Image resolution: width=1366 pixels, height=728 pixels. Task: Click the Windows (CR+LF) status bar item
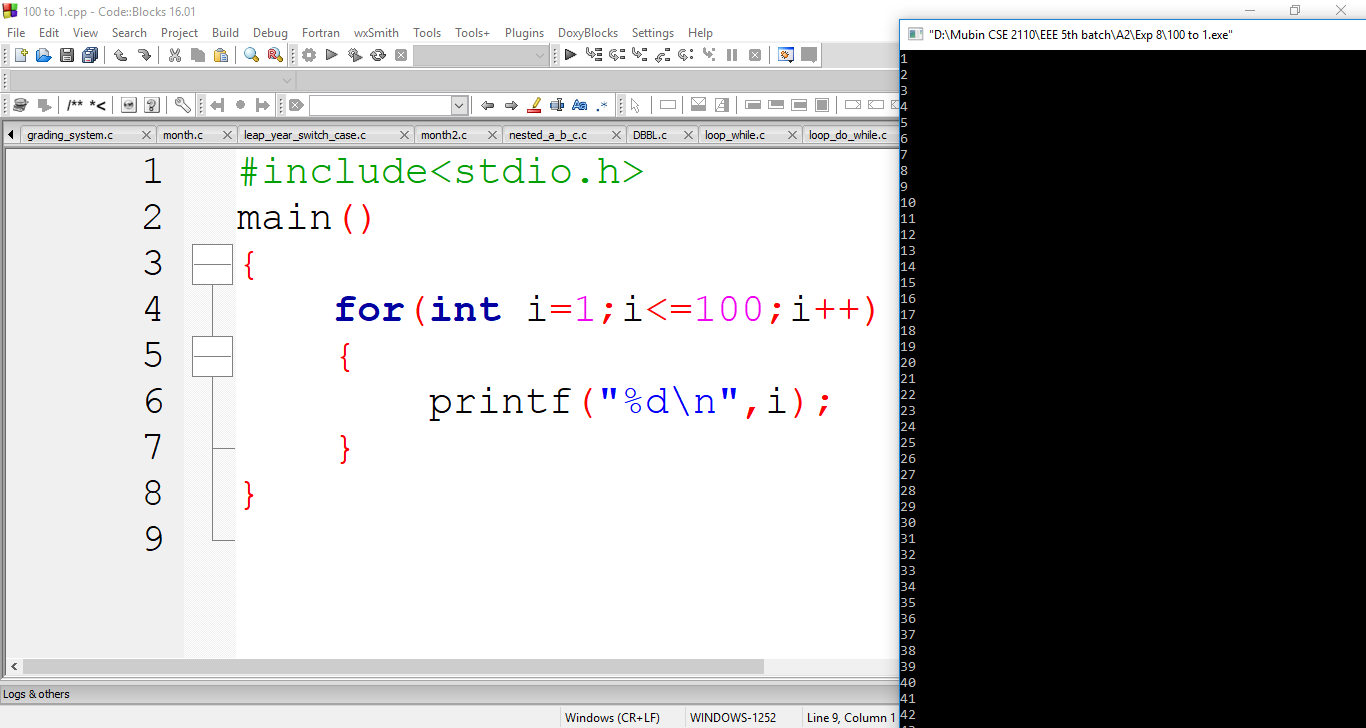[614, 717]
